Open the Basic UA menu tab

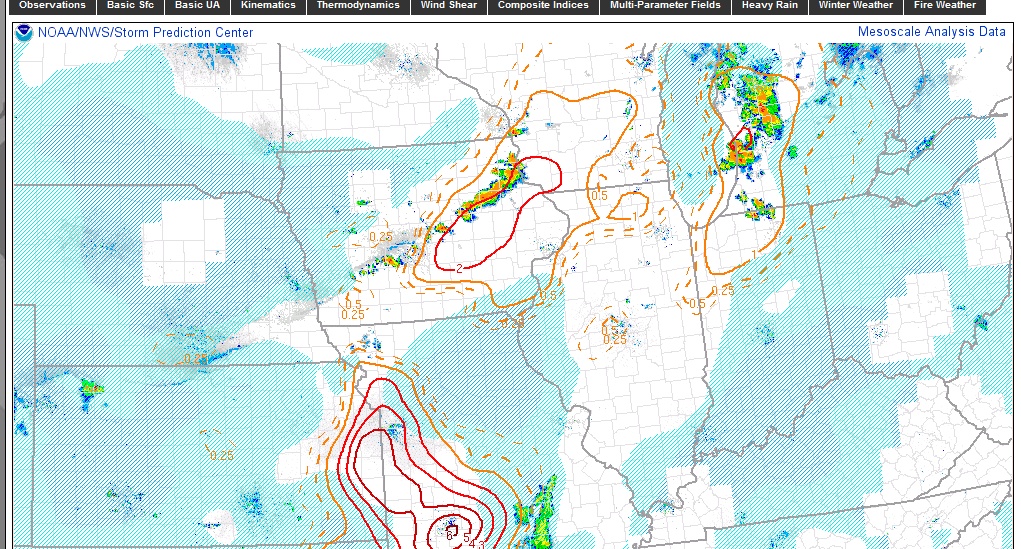coord(197,6)
